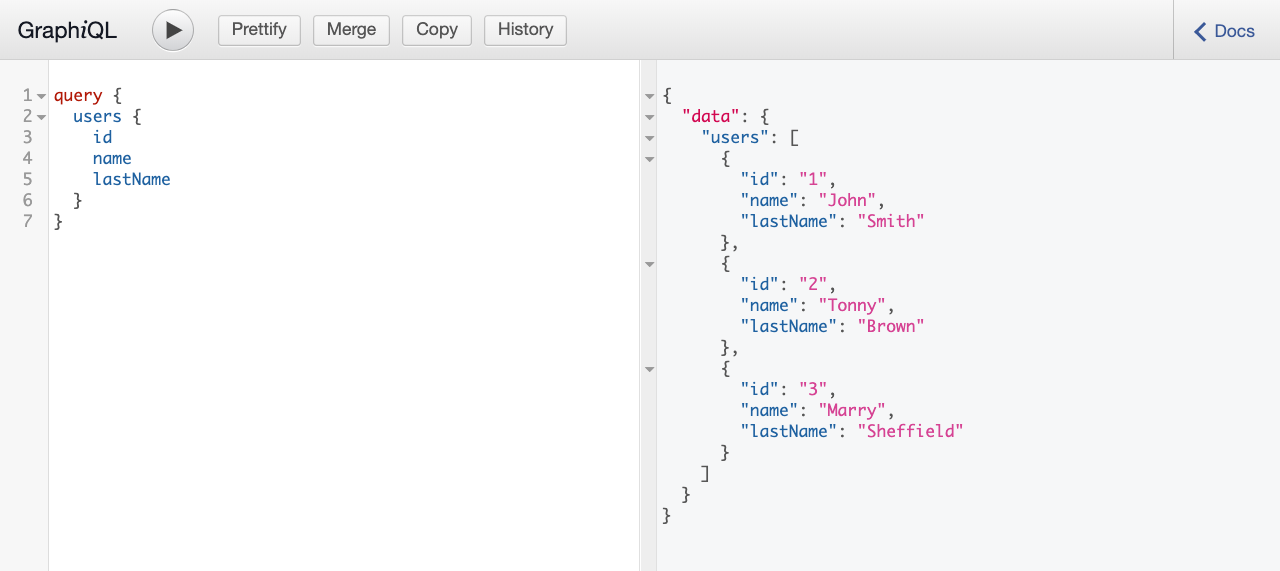
Task: Fold the root result object arrow
Action: coord(649,96)
